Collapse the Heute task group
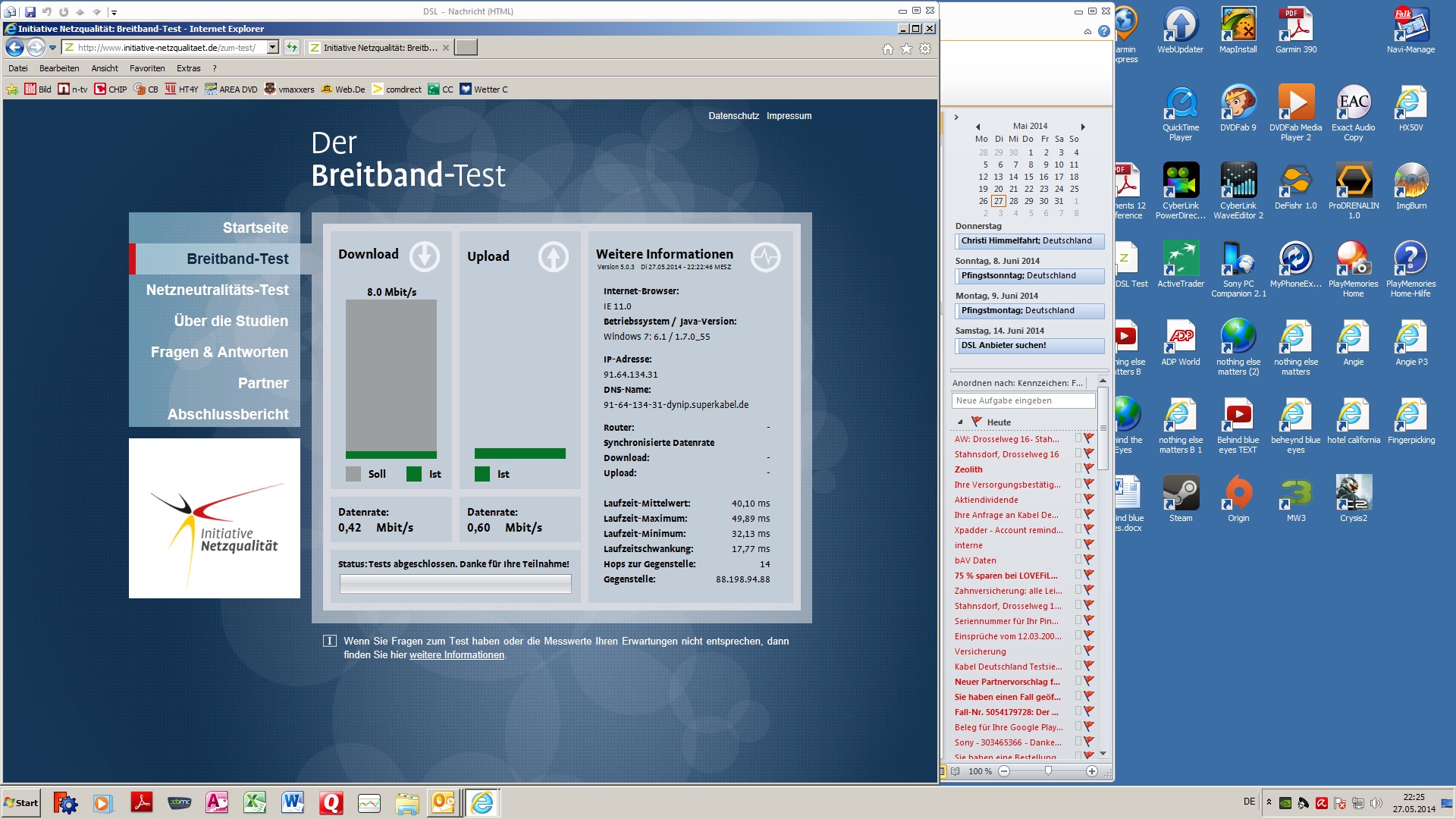Screen dimensions: 1456x819 tap(960, 422)
